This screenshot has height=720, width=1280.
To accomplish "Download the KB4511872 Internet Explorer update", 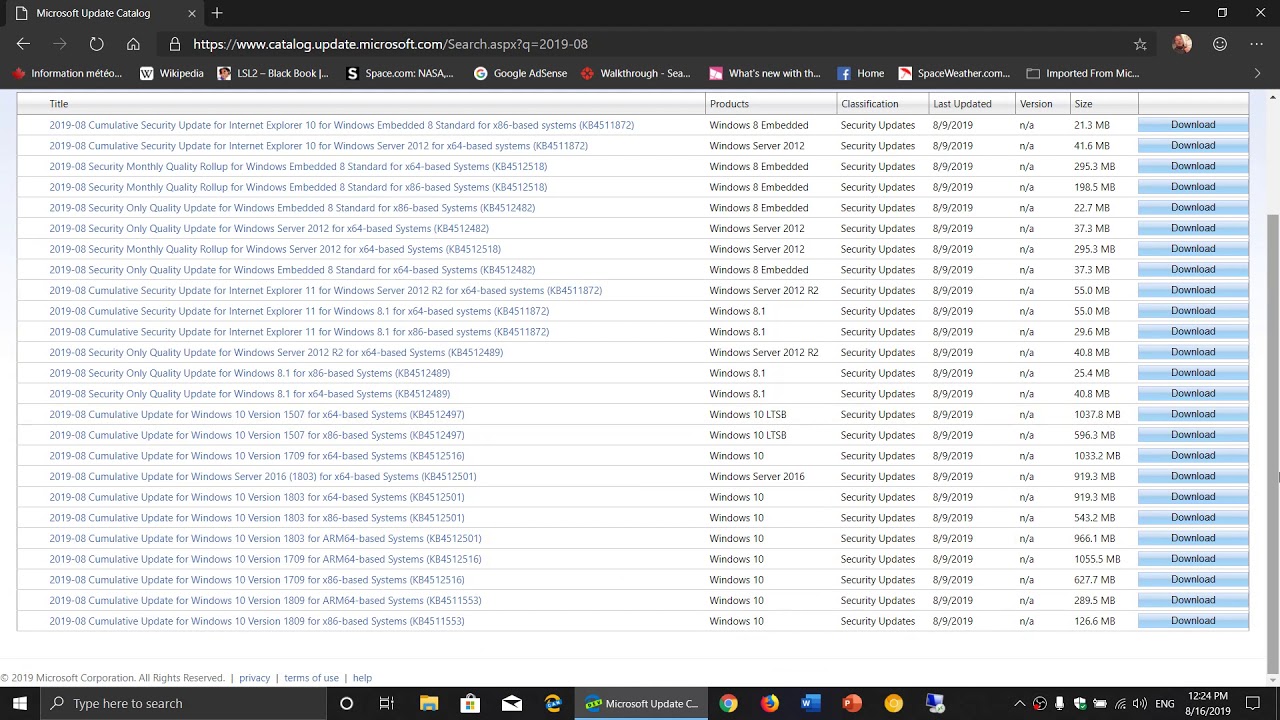I will [1192, 124].
